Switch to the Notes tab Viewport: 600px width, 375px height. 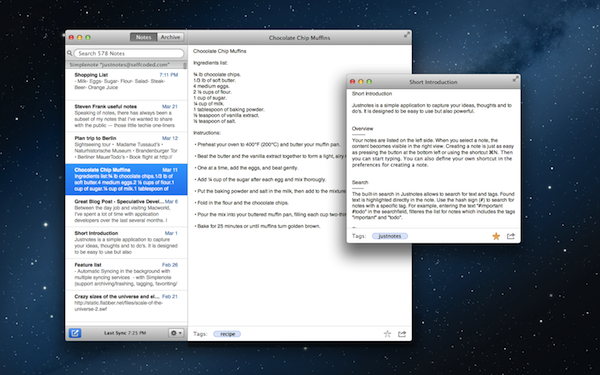click(143, 37)
